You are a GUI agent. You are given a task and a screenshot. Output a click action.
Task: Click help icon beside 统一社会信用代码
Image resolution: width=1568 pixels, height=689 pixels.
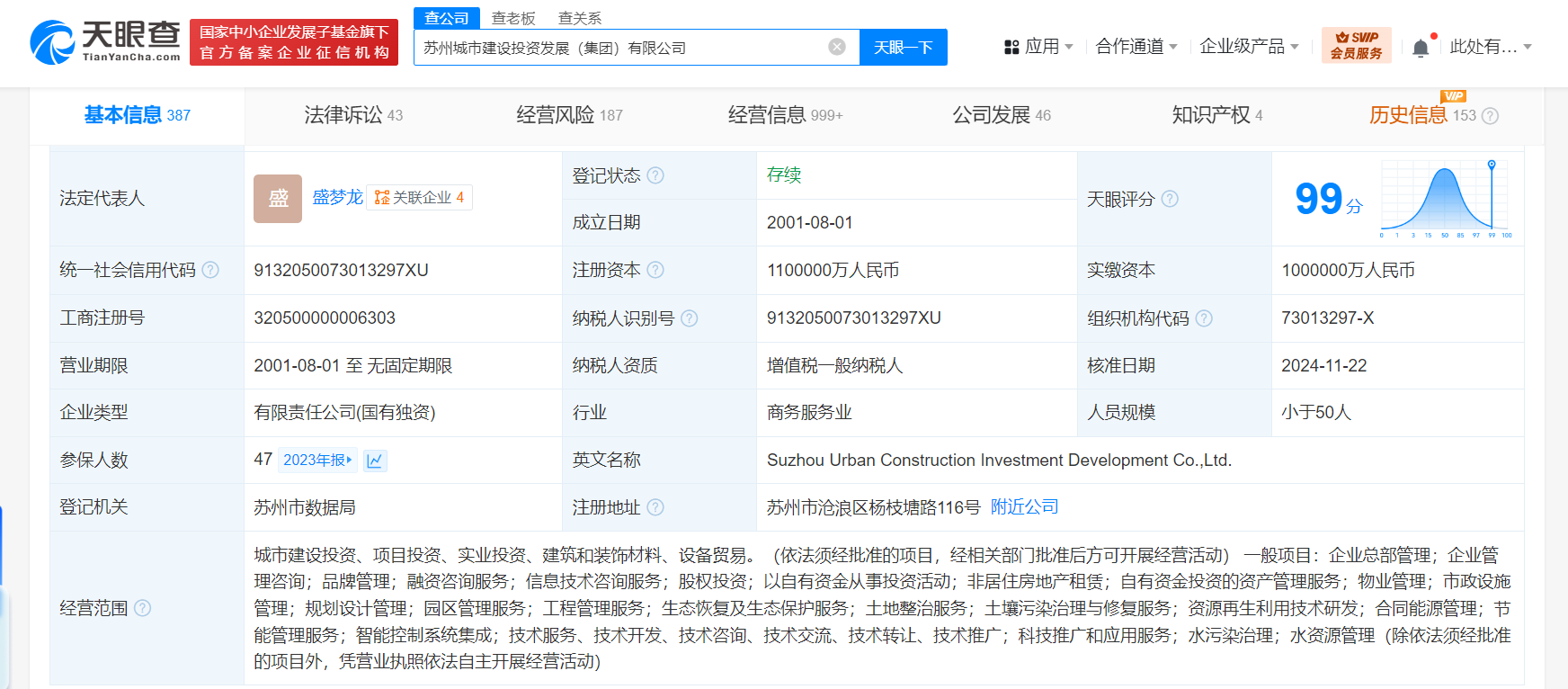[x=210, y=270]
